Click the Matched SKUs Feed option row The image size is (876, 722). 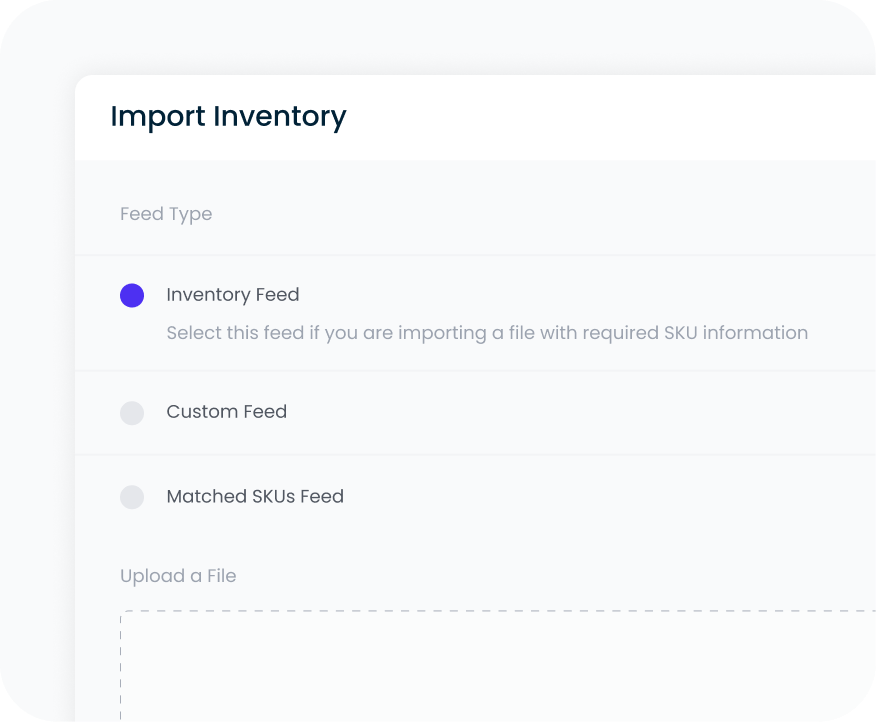[x=400, y=497]
